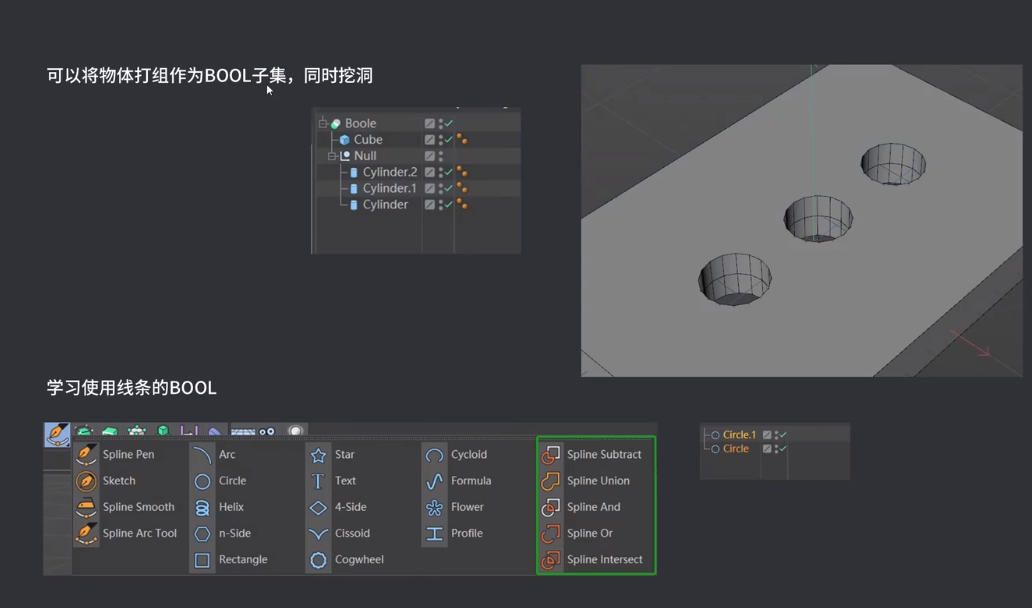Select the Spline Pen tool icon

click(86, 454)
